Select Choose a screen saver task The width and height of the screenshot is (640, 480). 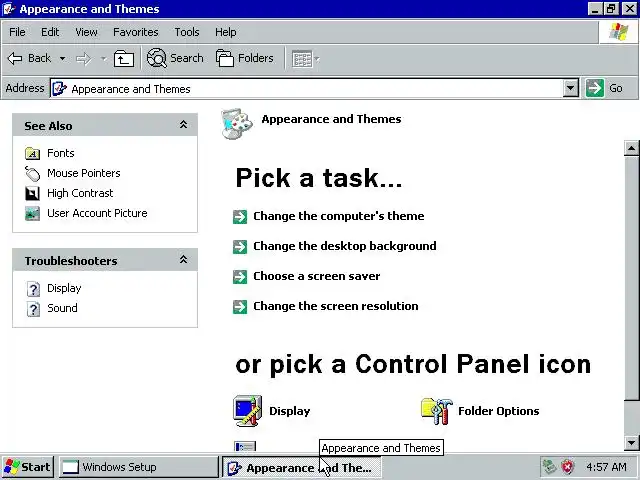click(317, 276)
